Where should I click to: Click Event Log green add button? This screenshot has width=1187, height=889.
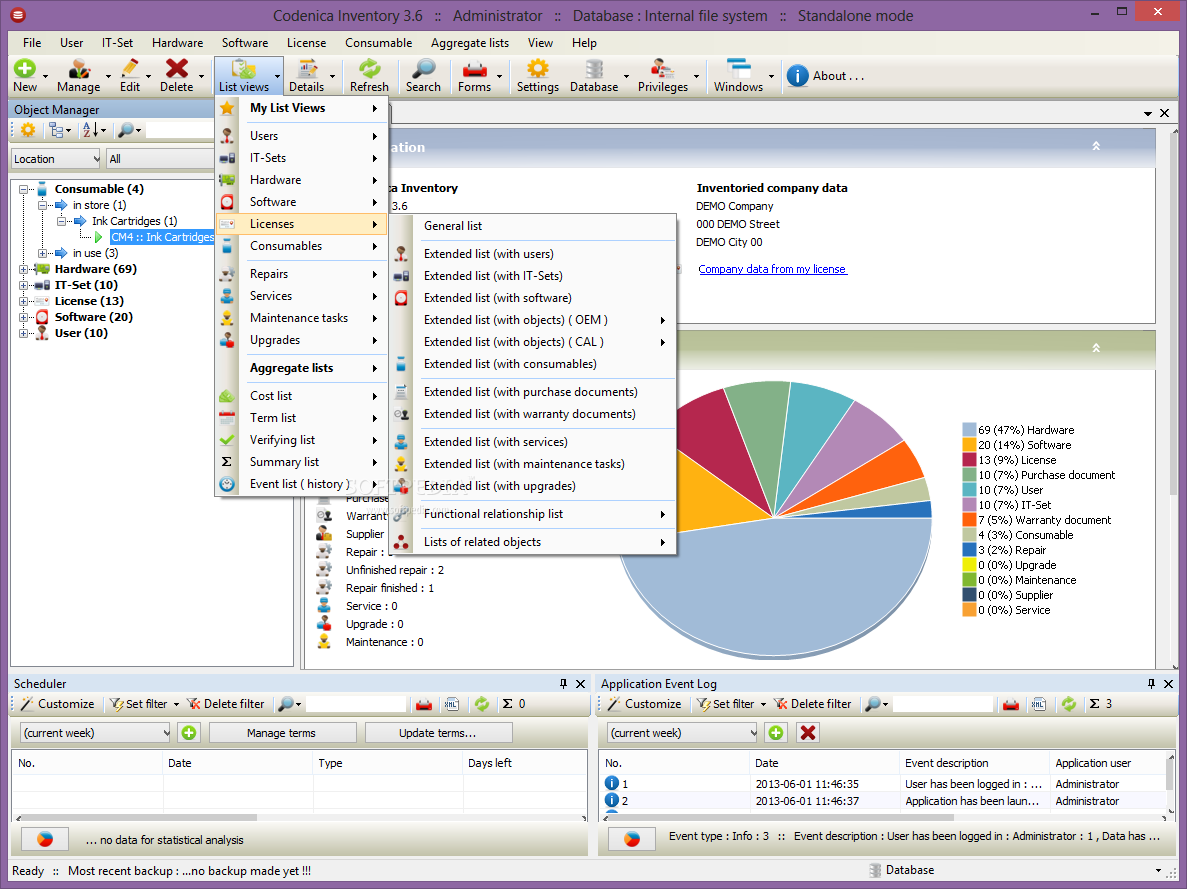[776, 732]
